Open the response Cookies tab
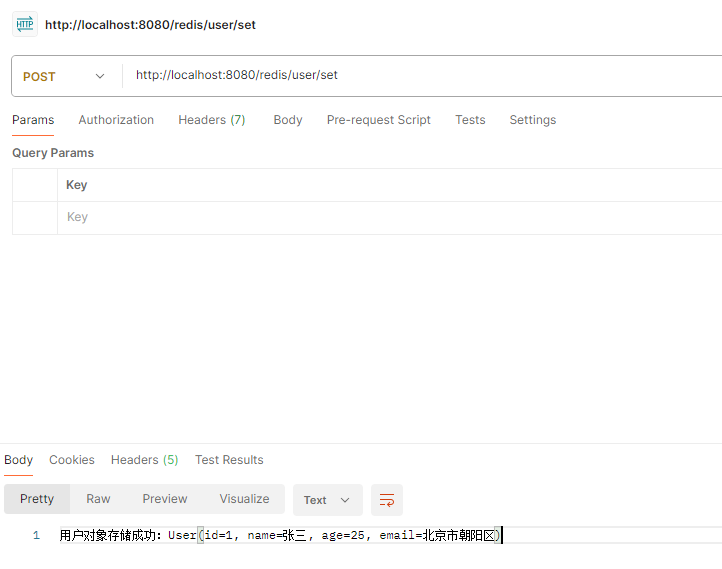Viewport: 722px width, 569px height. coord(72,460)
